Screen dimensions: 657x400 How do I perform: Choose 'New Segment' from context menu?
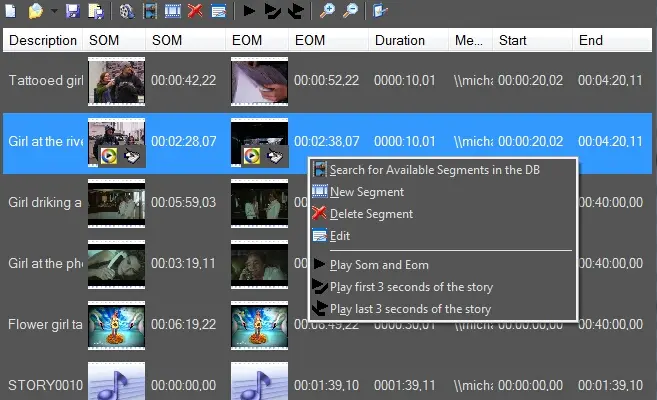[366, 192]
